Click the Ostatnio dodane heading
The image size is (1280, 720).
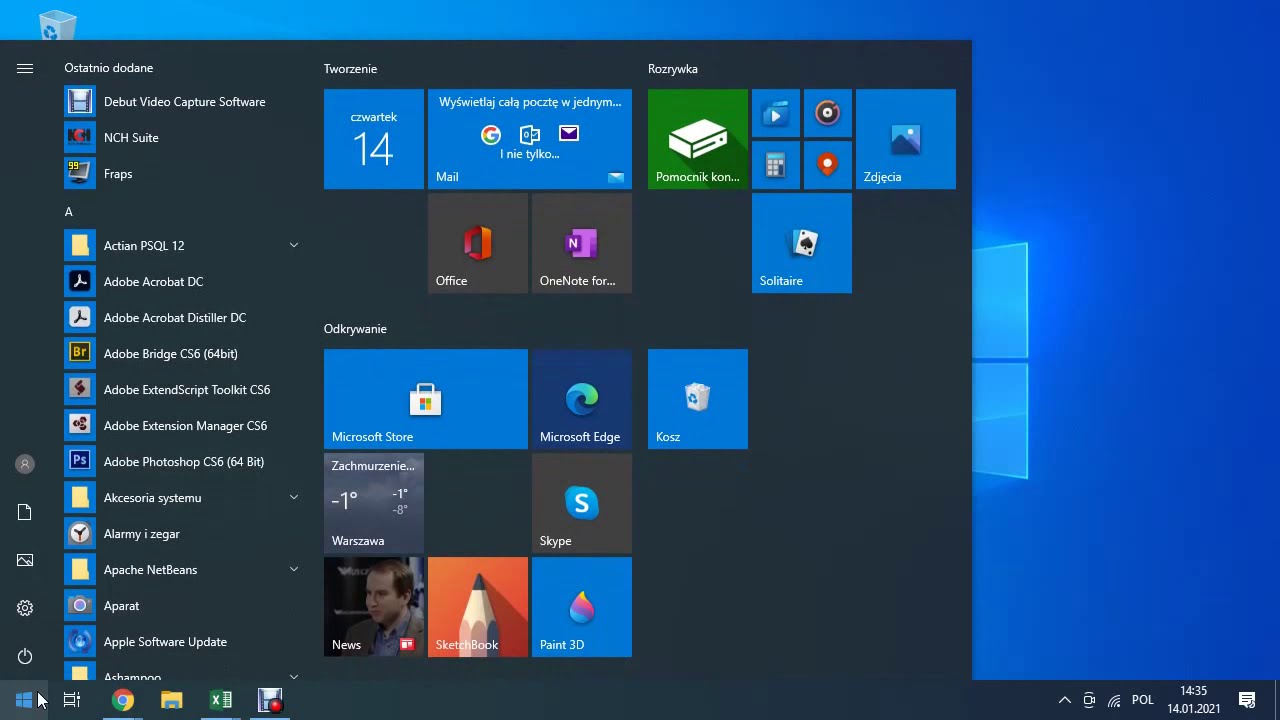pos(109,68)
